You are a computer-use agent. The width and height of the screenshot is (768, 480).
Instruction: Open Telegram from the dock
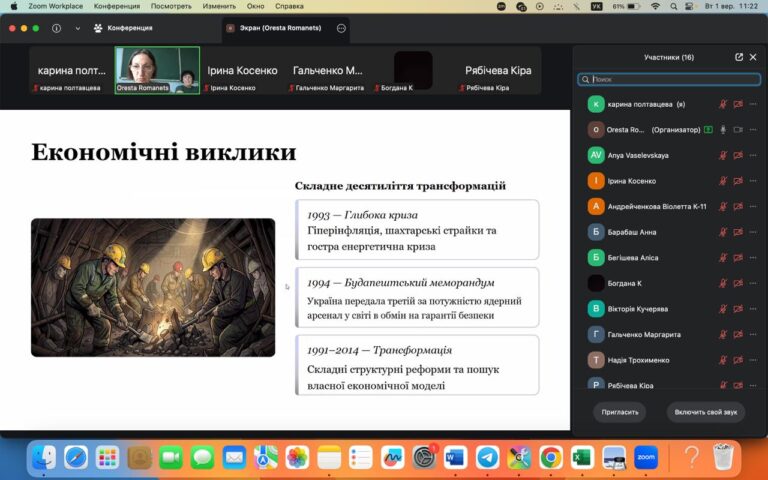pyautogui.click(x=487, y=458)
